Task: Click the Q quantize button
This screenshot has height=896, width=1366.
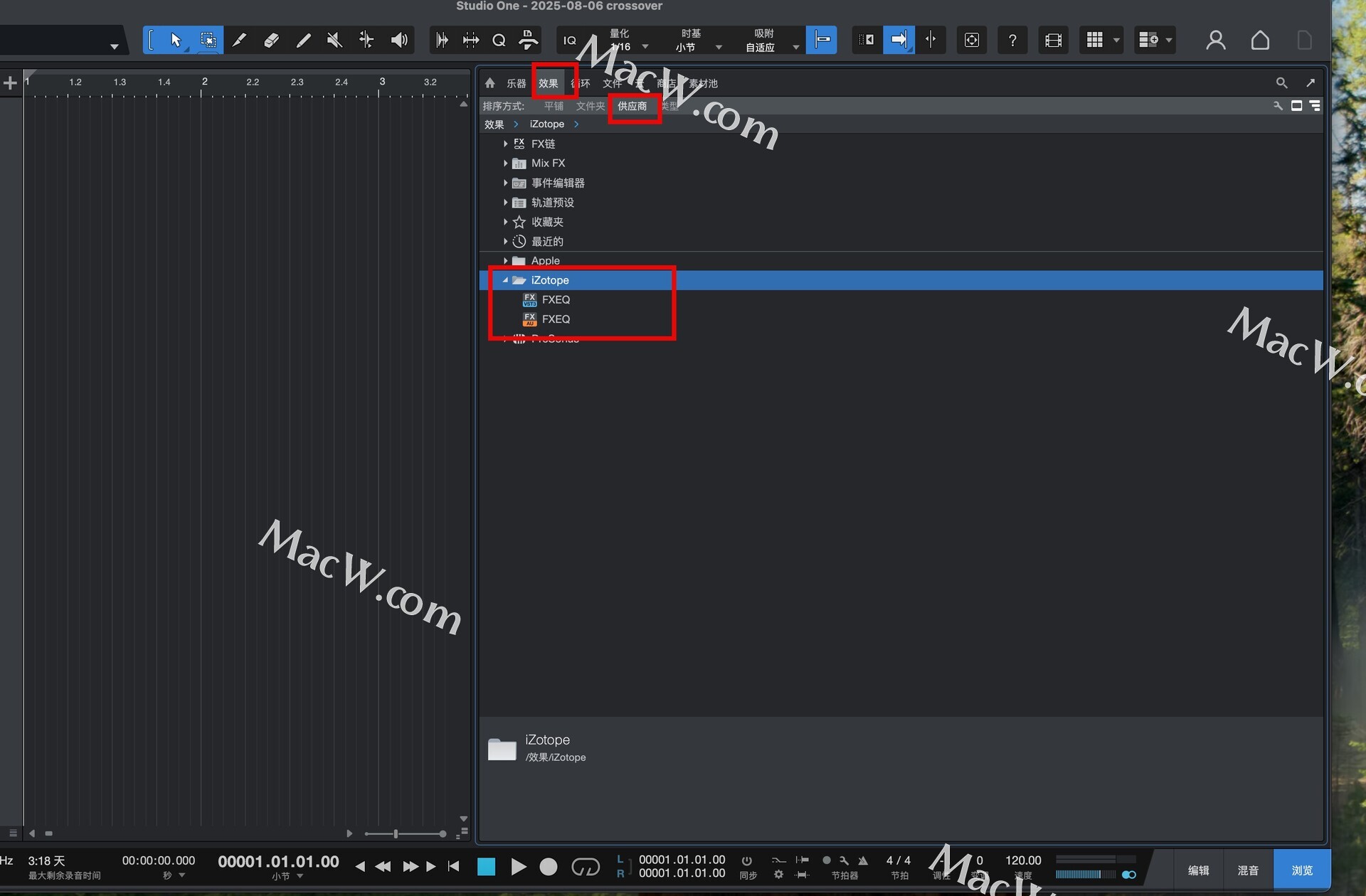Action: pos(499,41)
